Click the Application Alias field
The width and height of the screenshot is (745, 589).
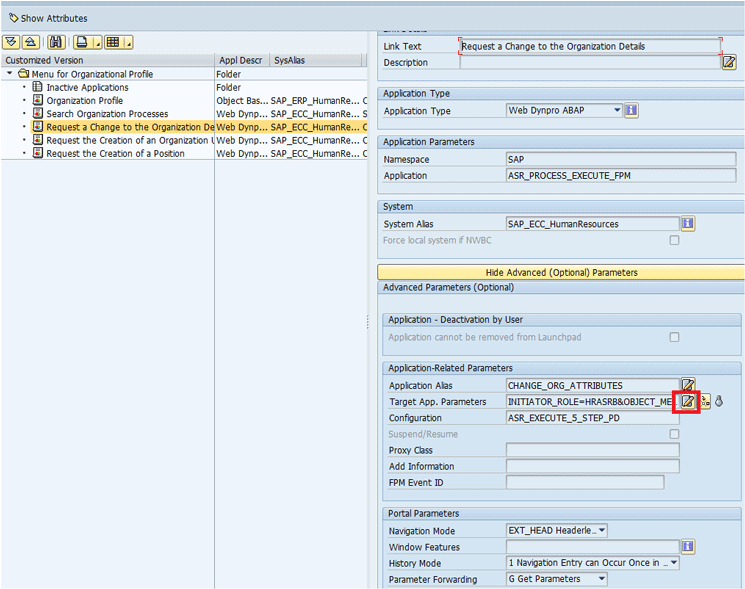[x=592, y=385]
